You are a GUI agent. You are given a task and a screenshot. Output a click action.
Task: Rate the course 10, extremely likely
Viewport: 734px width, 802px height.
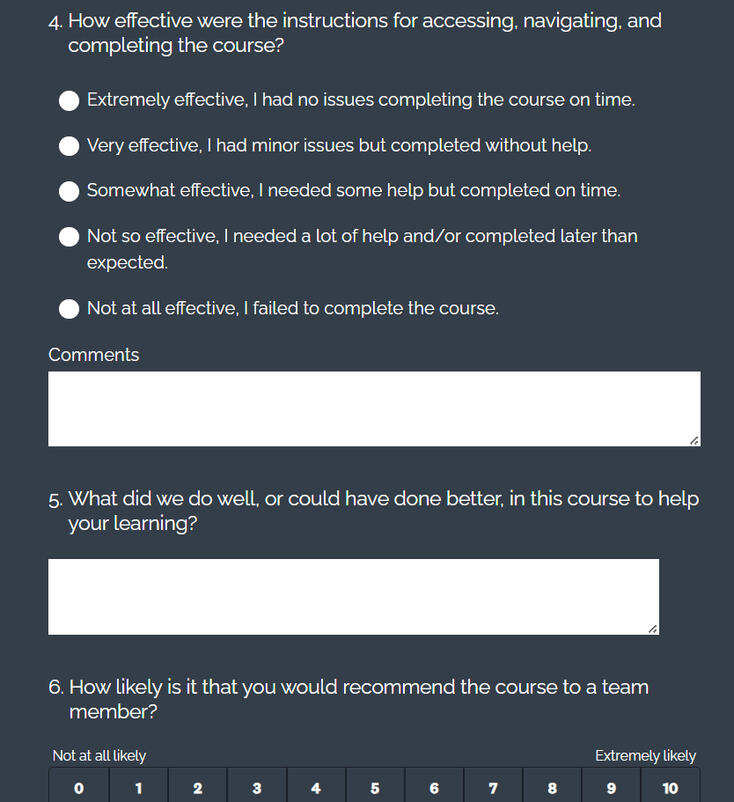(670, 788)
